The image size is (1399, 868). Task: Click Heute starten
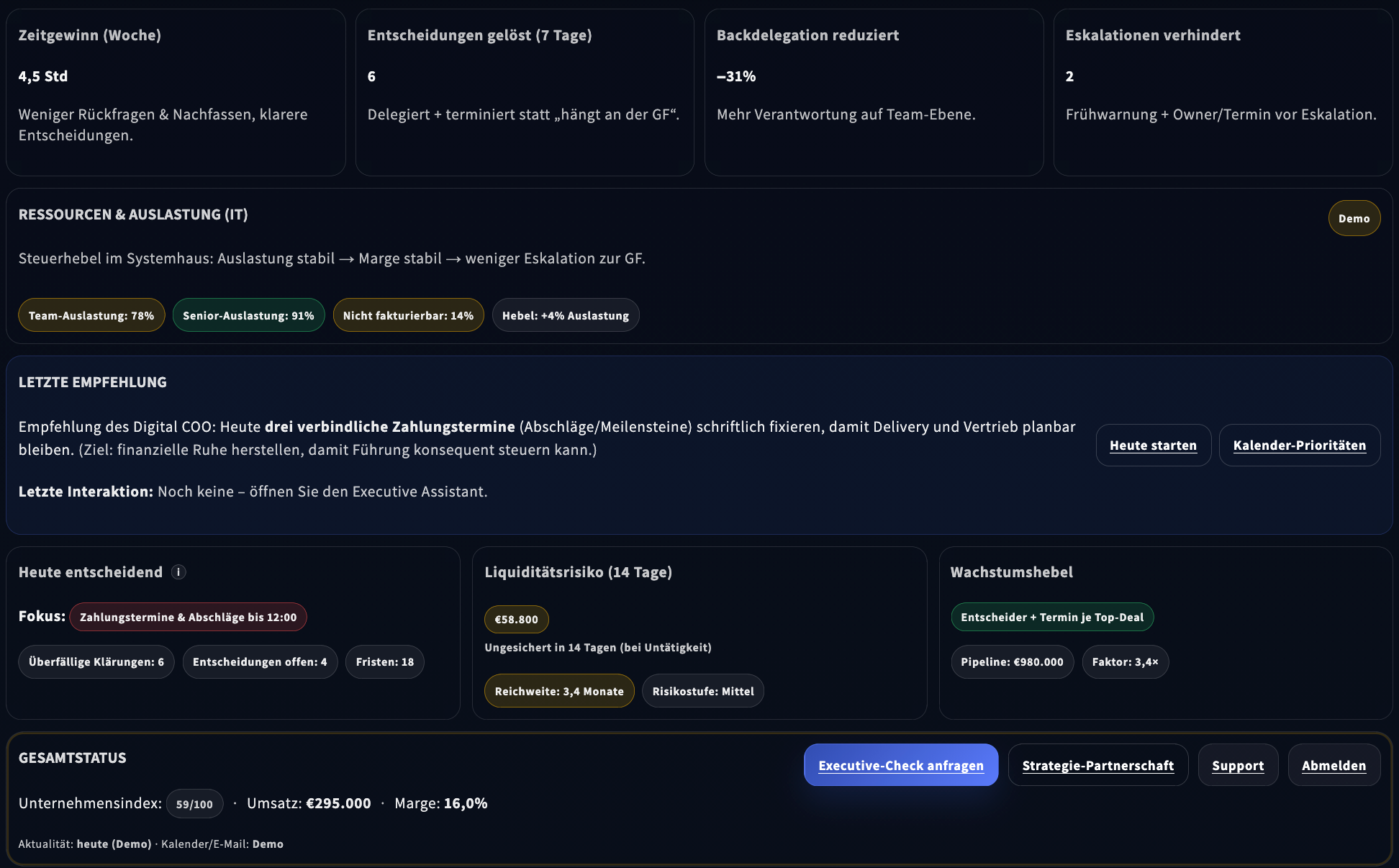click(1153, 445)
